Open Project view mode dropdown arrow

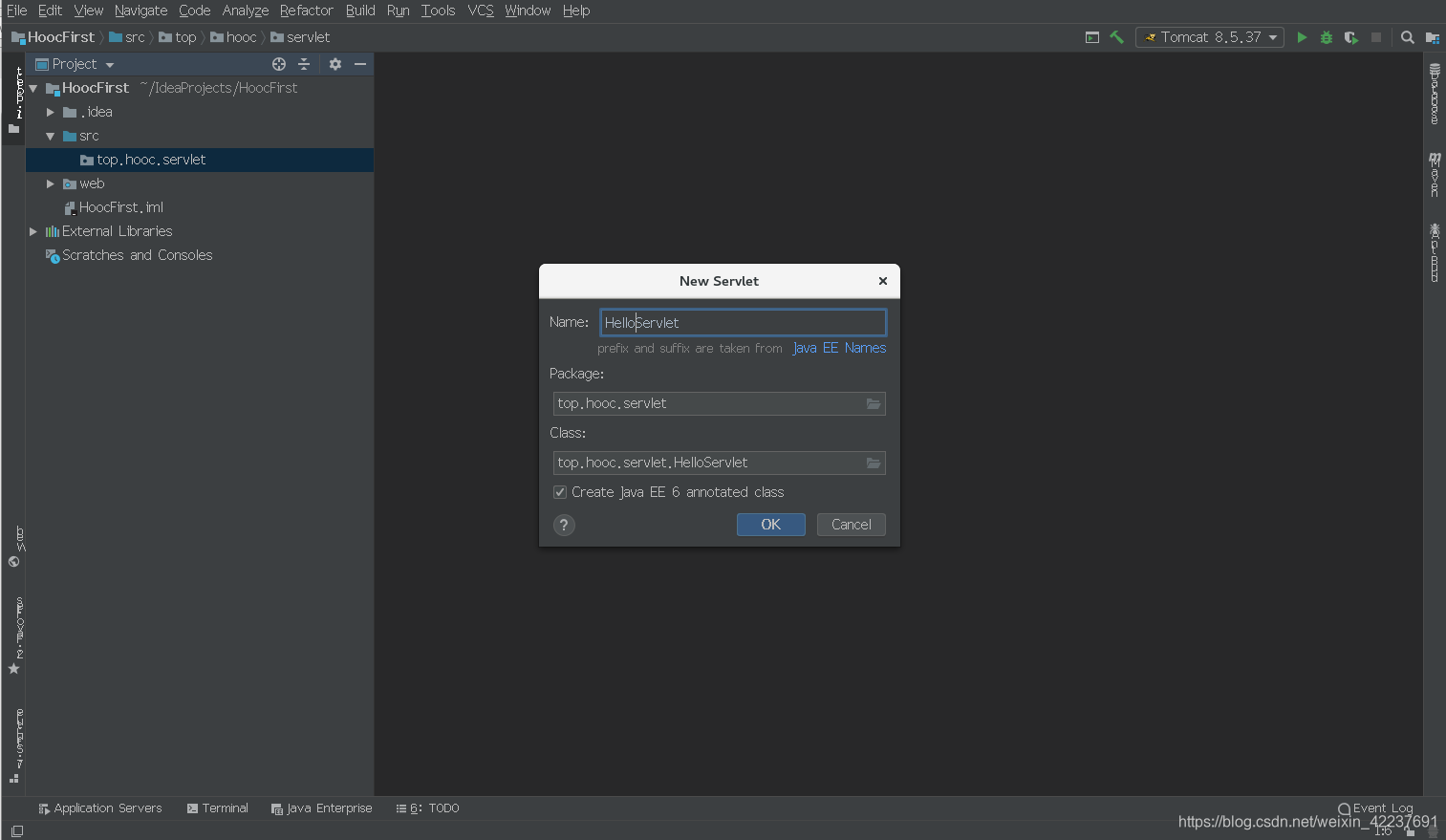pos(110,65)
